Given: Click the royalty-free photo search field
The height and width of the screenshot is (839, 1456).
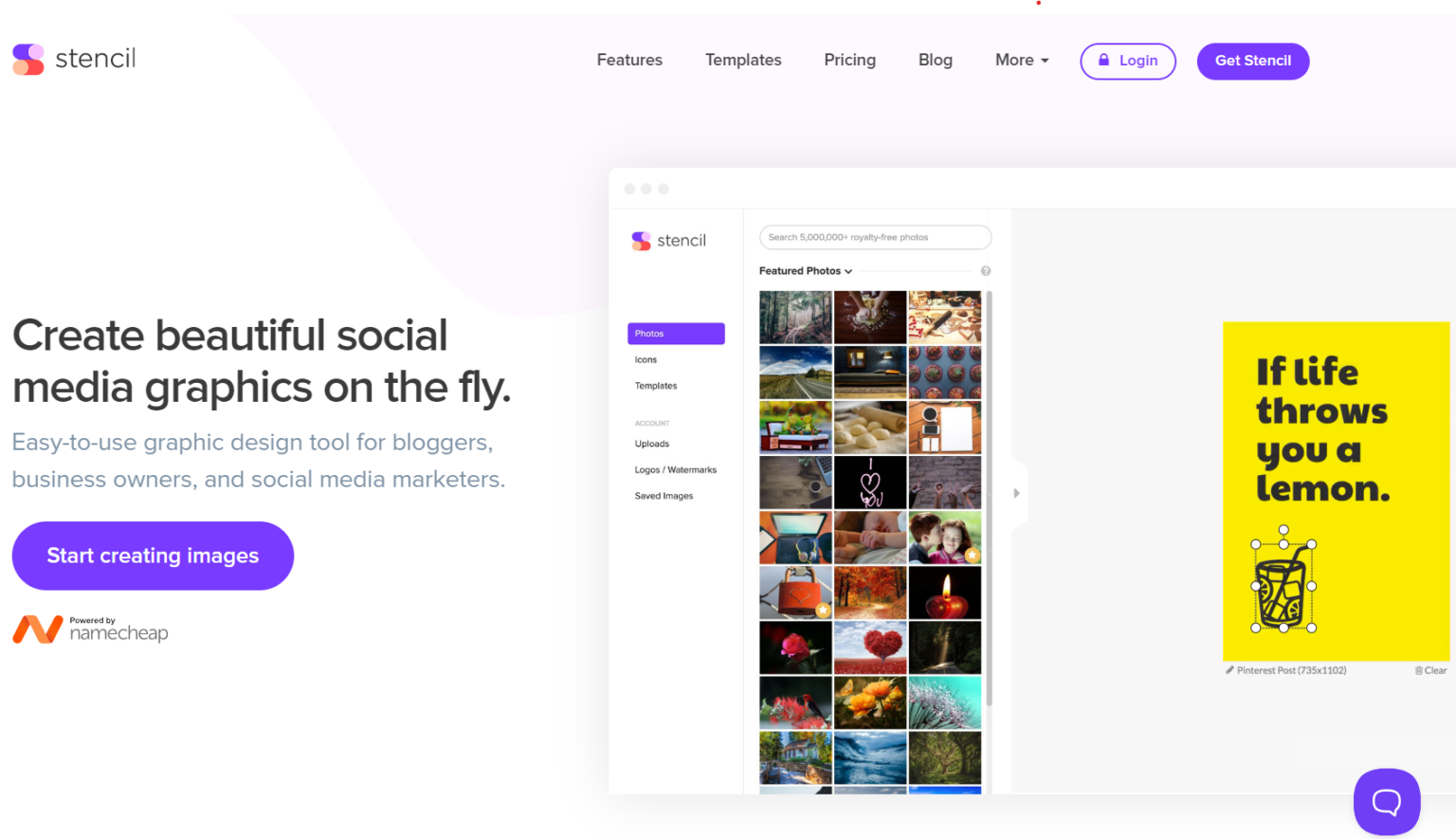Looking at the screenshot, I should click(x=874, y=236).
